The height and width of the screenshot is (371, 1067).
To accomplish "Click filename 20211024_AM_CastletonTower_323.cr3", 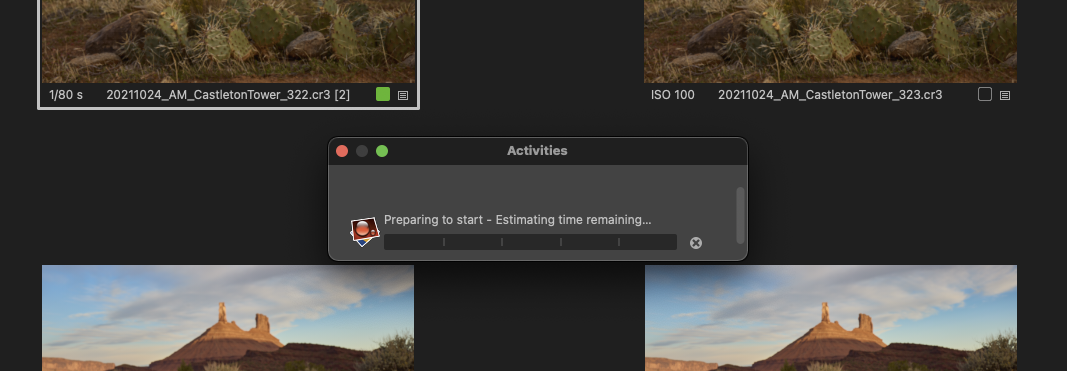I will point(830,95).
